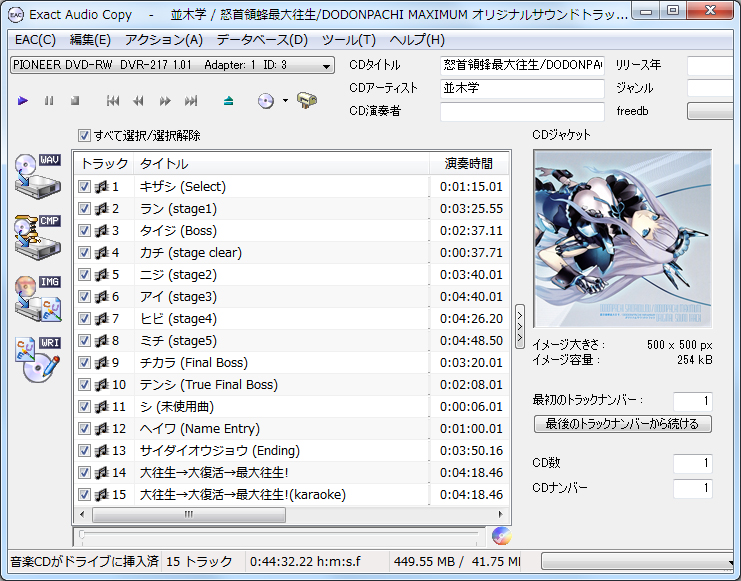The image size is (741, 581).
Task: Click the mailbox submit icon
Action: click(307, 100)
